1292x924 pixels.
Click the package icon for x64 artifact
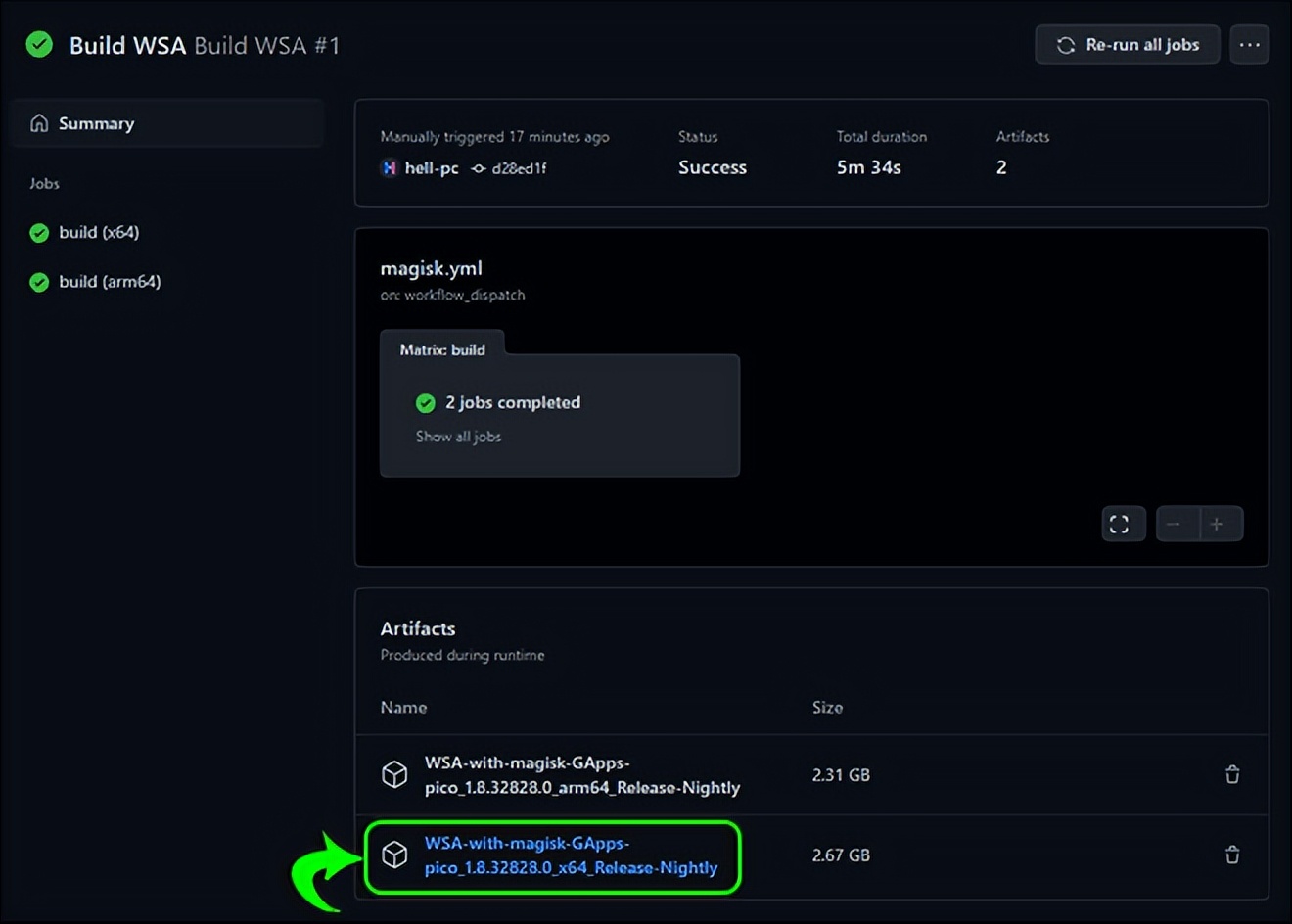[x=394, y=855]
